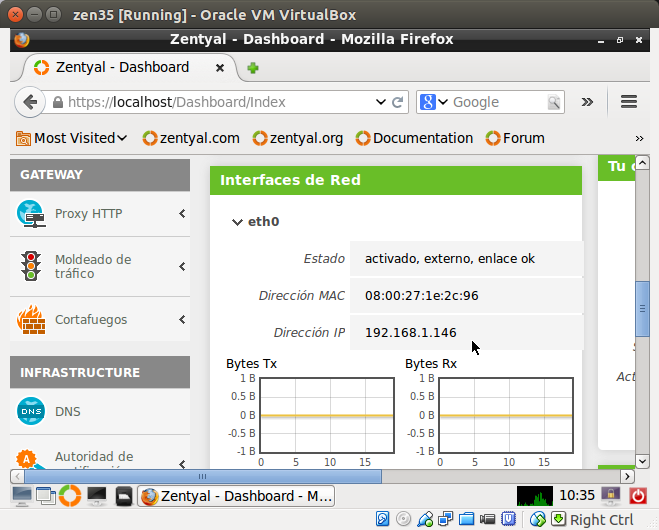Open the Forum bookmark

coord(515,138)
